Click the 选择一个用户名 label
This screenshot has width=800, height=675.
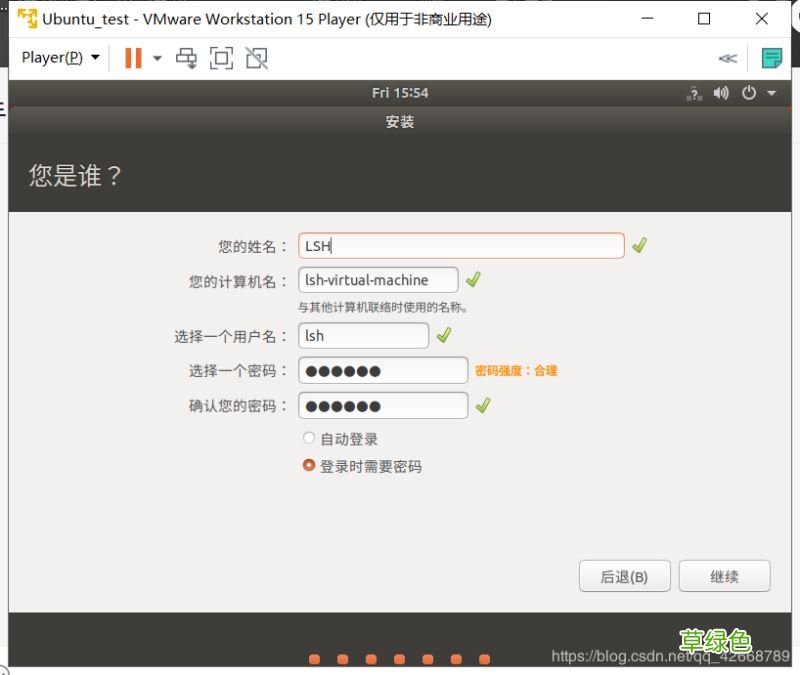coord(231,336)
